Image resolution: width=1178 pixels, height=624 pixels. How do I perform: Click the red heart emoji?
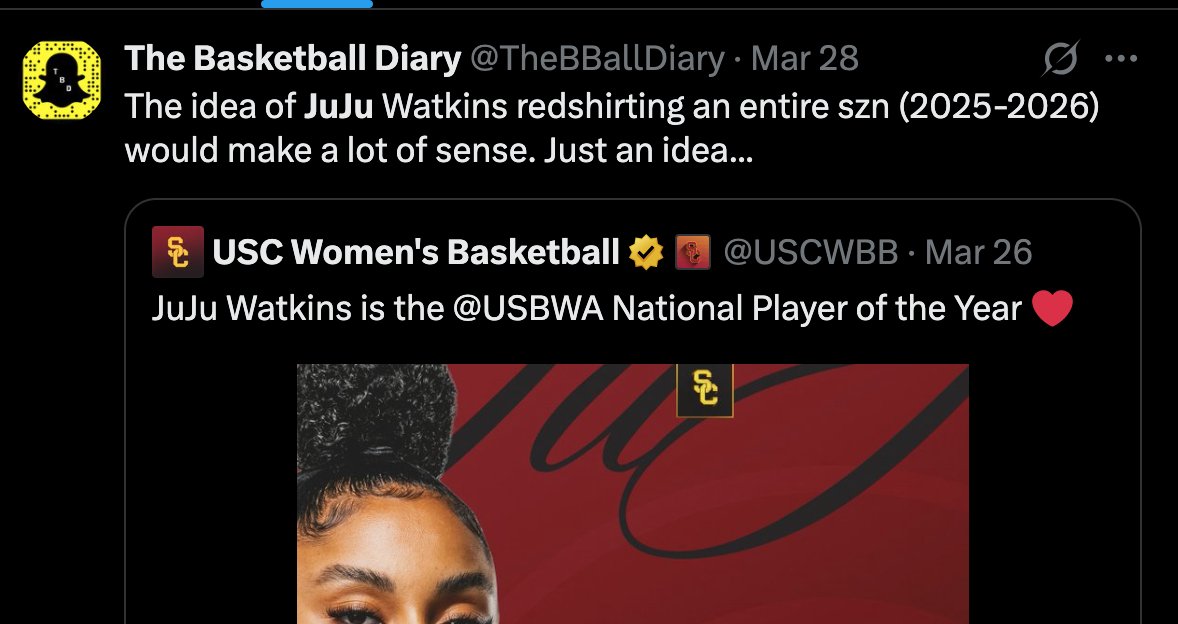(x=1053, y=309)
